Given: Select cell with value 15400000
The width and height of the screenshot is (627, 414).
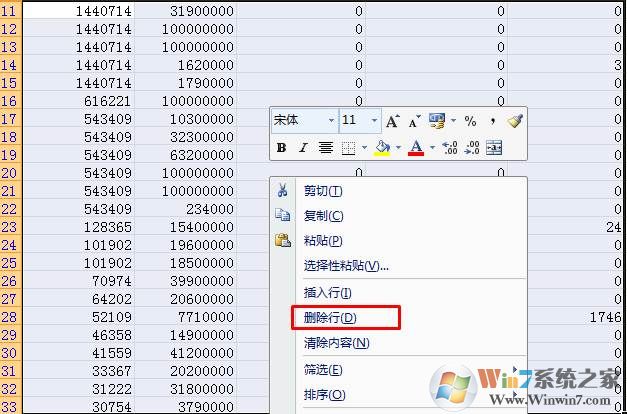Looking at the screenshot, I should 186,227.
